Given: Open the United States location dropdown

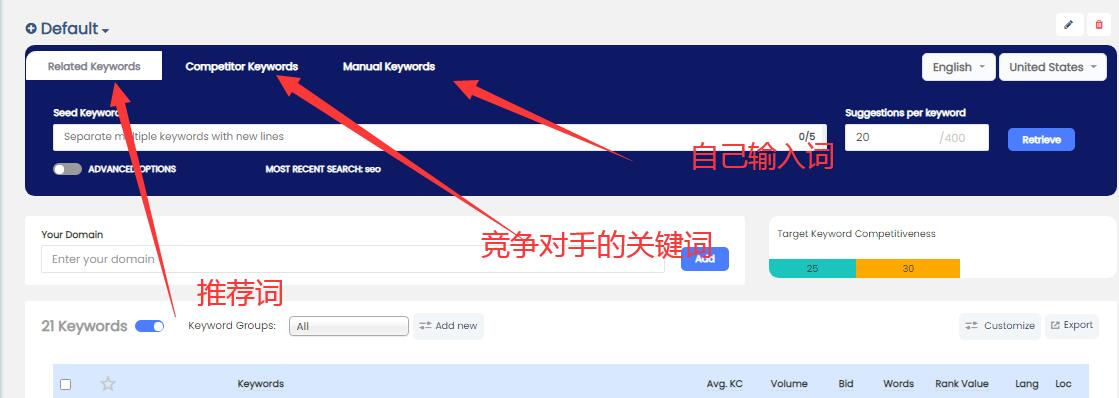Looking at the screenshot, I should click(x=1053, y=67).
